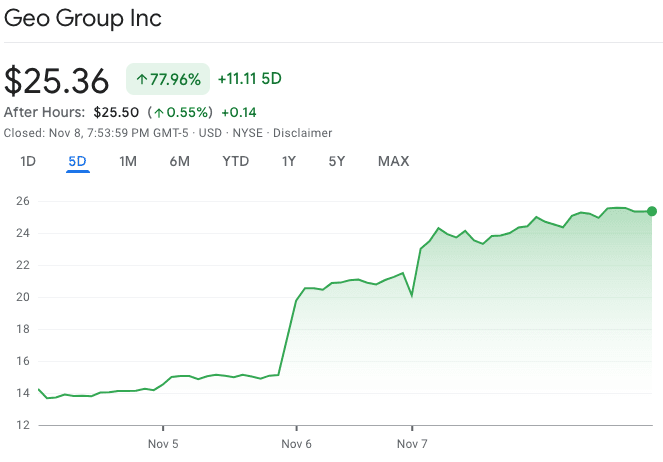Click the $25.36 current price

59,81
